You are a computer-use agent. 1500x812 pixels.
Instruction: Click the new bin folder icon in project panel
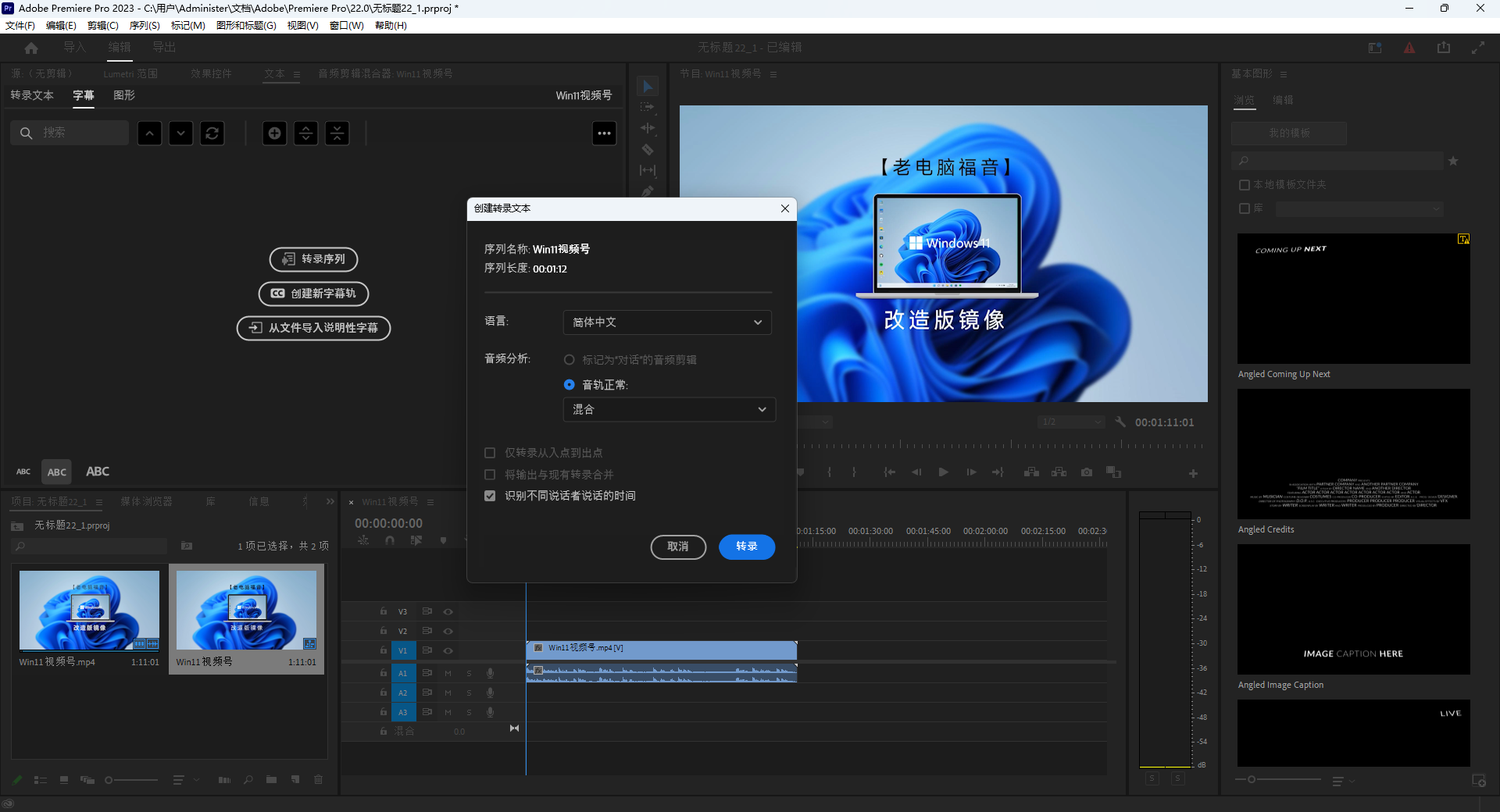point(271,779)
